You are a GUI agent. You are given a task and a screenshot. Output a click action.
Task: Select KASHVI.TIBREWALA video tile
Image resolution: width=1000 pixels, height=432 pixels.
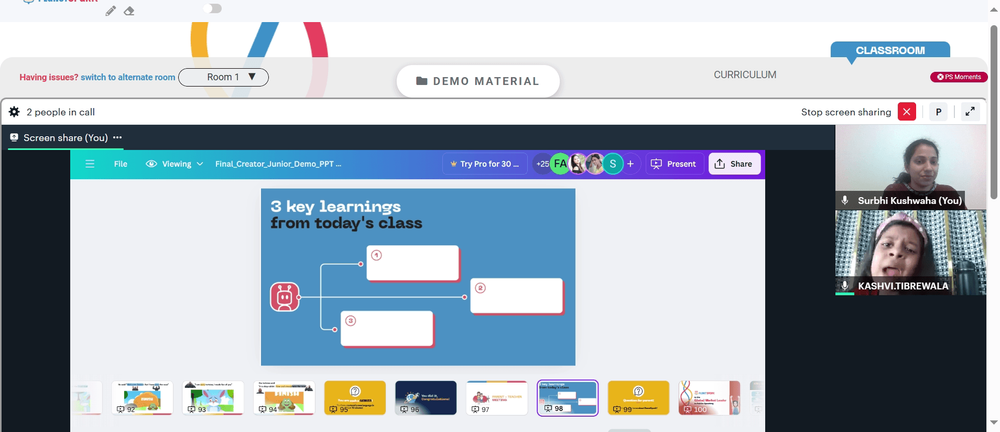click(x=911, y=253)
